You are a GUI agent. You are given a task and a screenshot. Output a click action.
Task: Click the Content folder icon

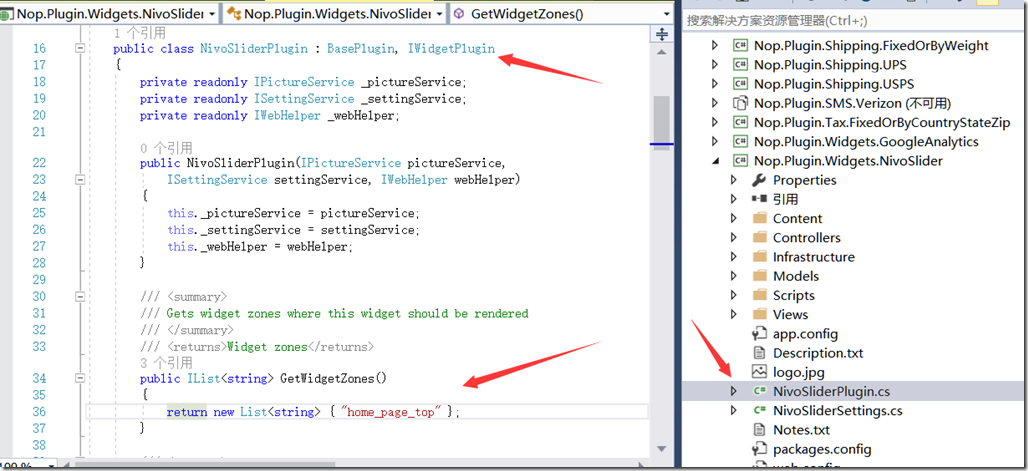coord(759,218)
